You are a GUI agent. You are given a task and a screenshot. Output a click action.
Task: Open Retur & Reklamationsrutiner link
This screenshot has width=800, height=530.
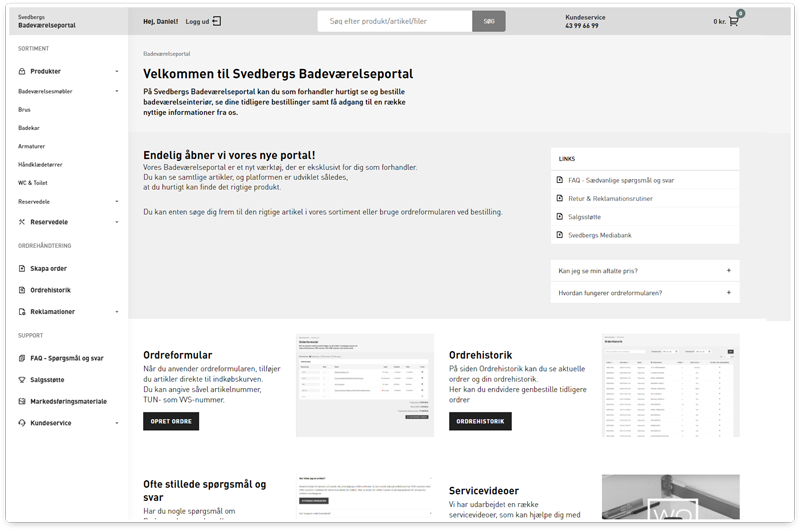click(610, 198)
